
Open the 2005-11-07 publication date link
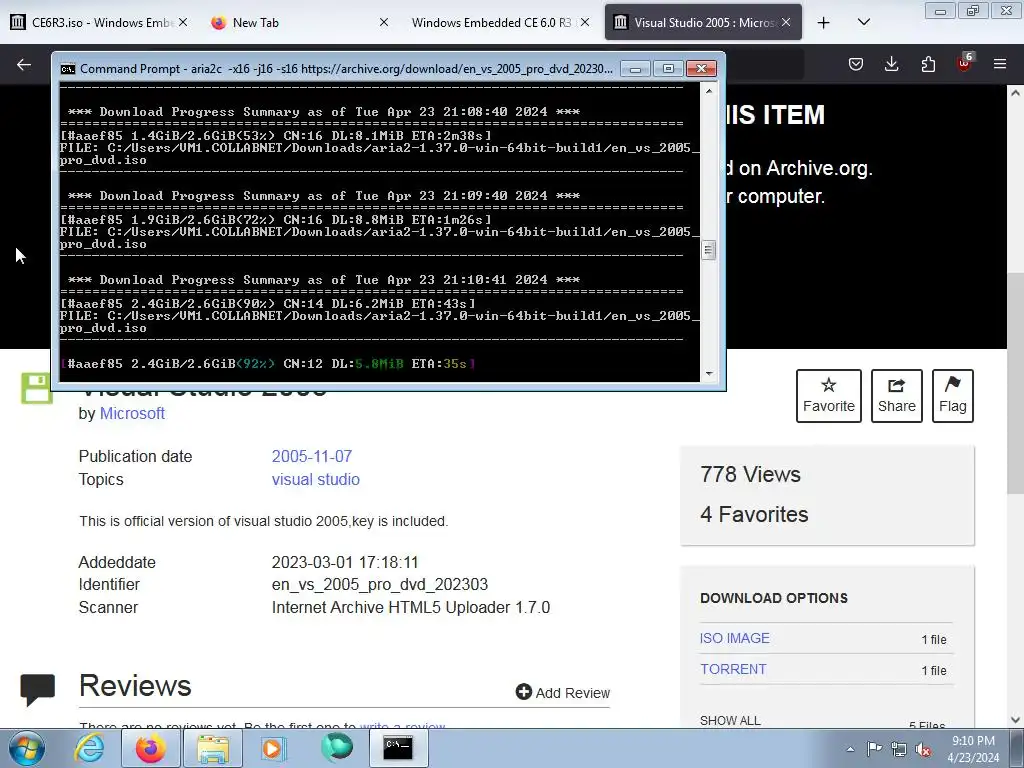tap(312, 456)
